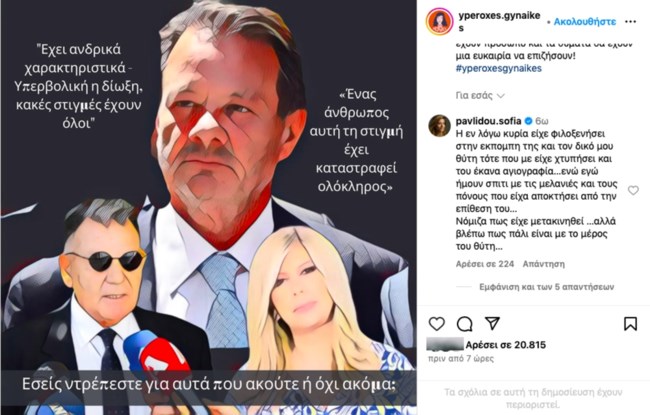This screenshot has height=415, width=650.
Task: Open yperoxes.gynaikes profile avatar
Action: (439, 21)
